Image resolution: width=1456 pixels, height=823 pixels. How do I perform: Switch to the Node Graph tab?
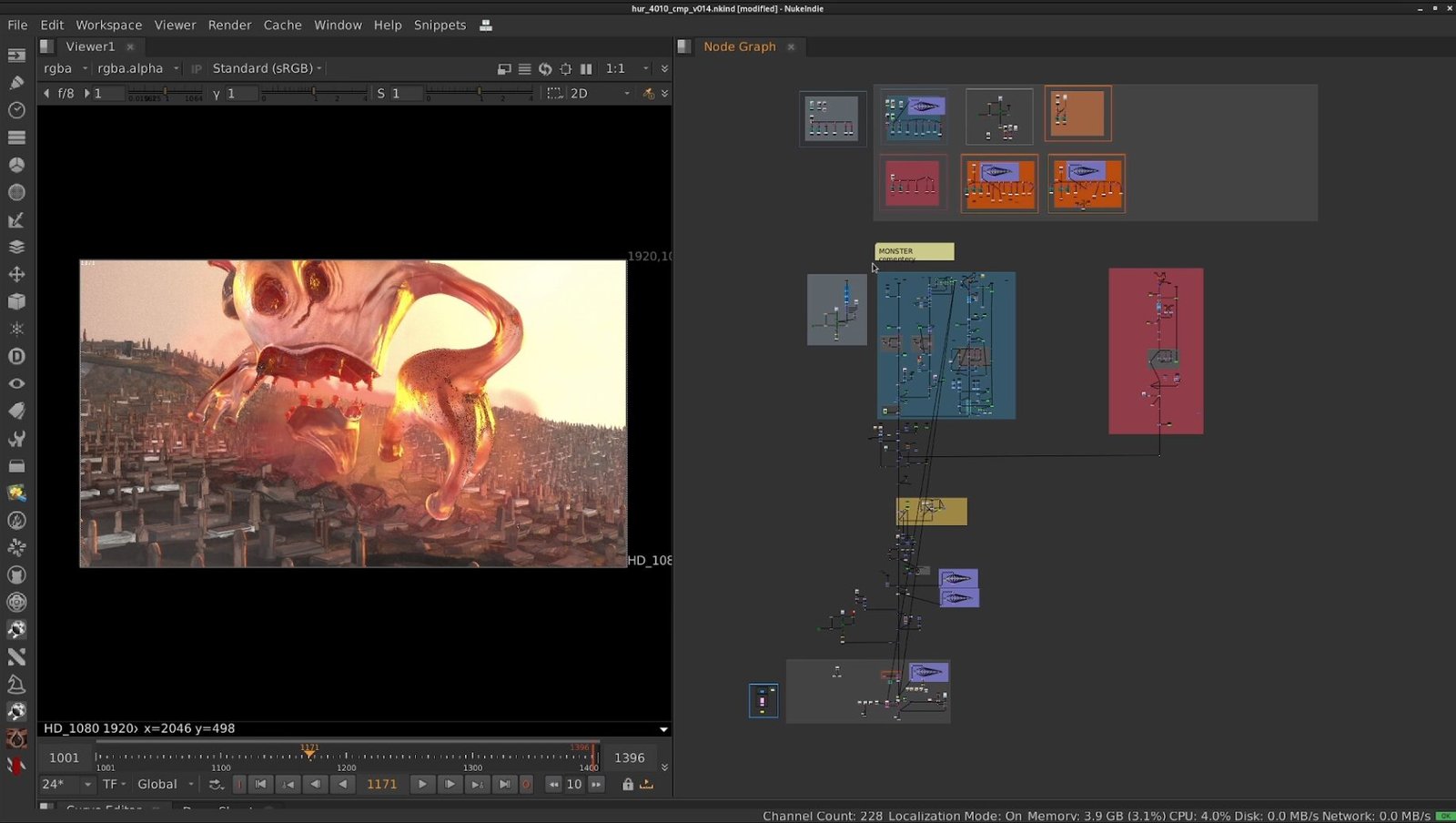739,46
